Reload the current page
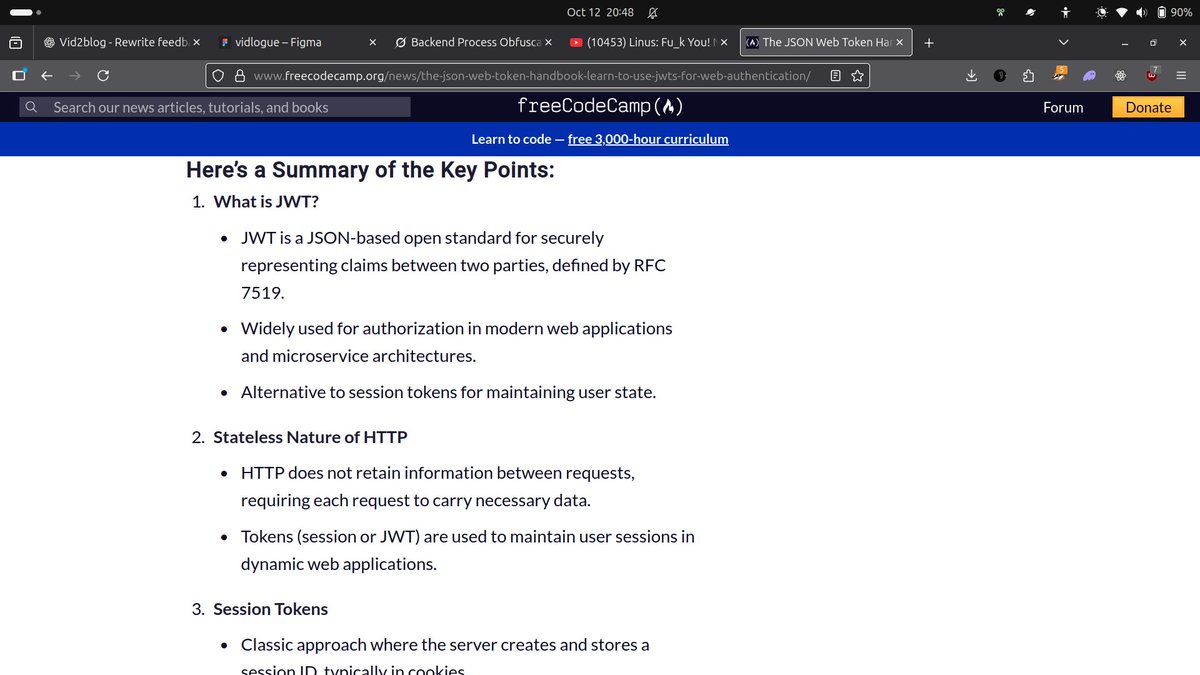The image size is (1200, 675). (103, 75)
